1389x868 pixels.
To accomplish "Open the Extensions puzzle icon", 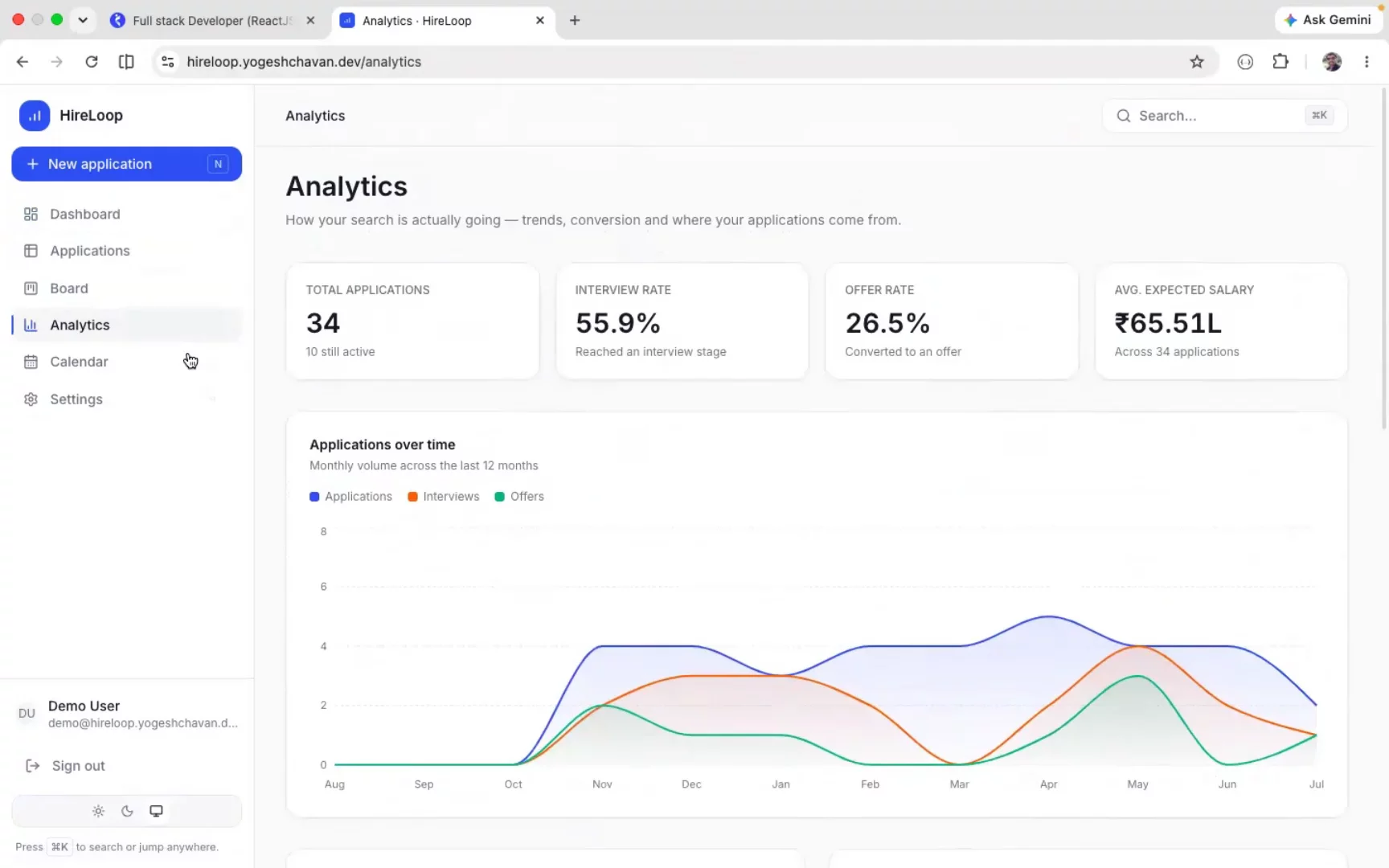I will (x=1280, y=62).
